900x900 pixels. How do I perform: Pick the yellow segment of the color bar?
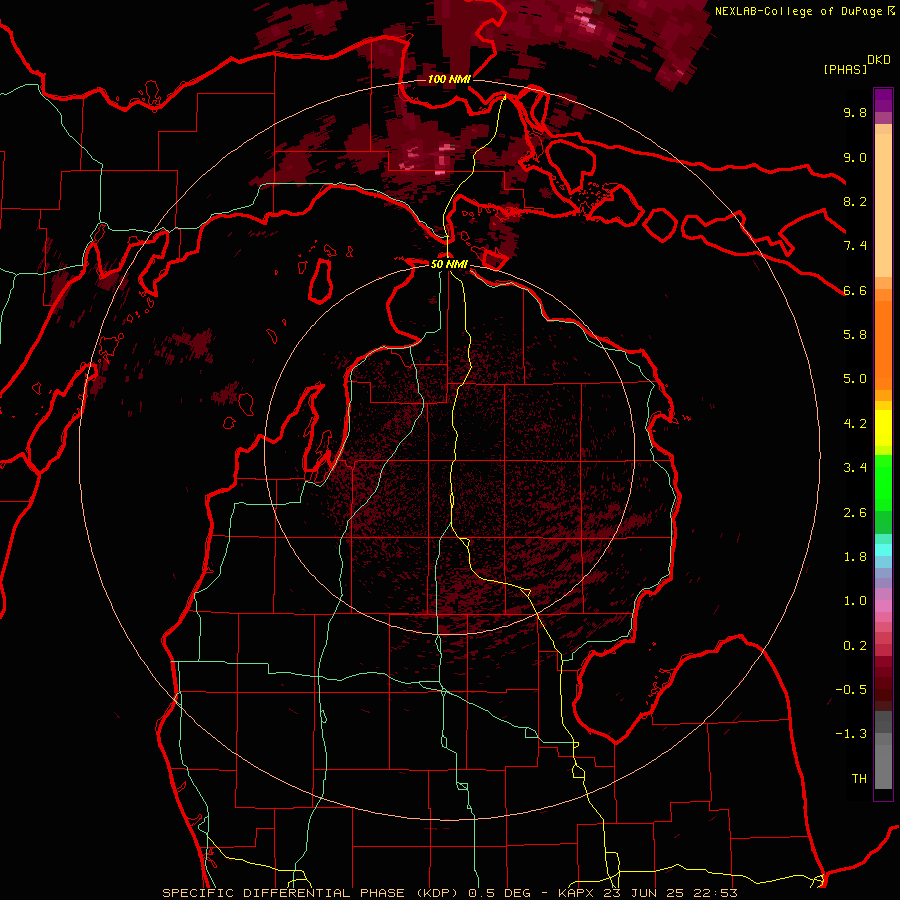(x=883, y=428)
